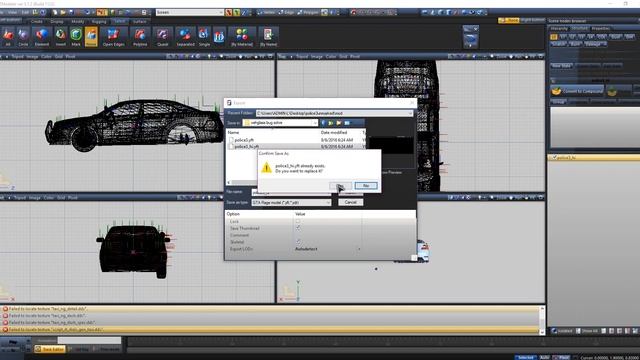The width and height of the screenshot is (640, 360).
Task: Click the open file icon in top toolbar
Action: click(x=63, y=12)
